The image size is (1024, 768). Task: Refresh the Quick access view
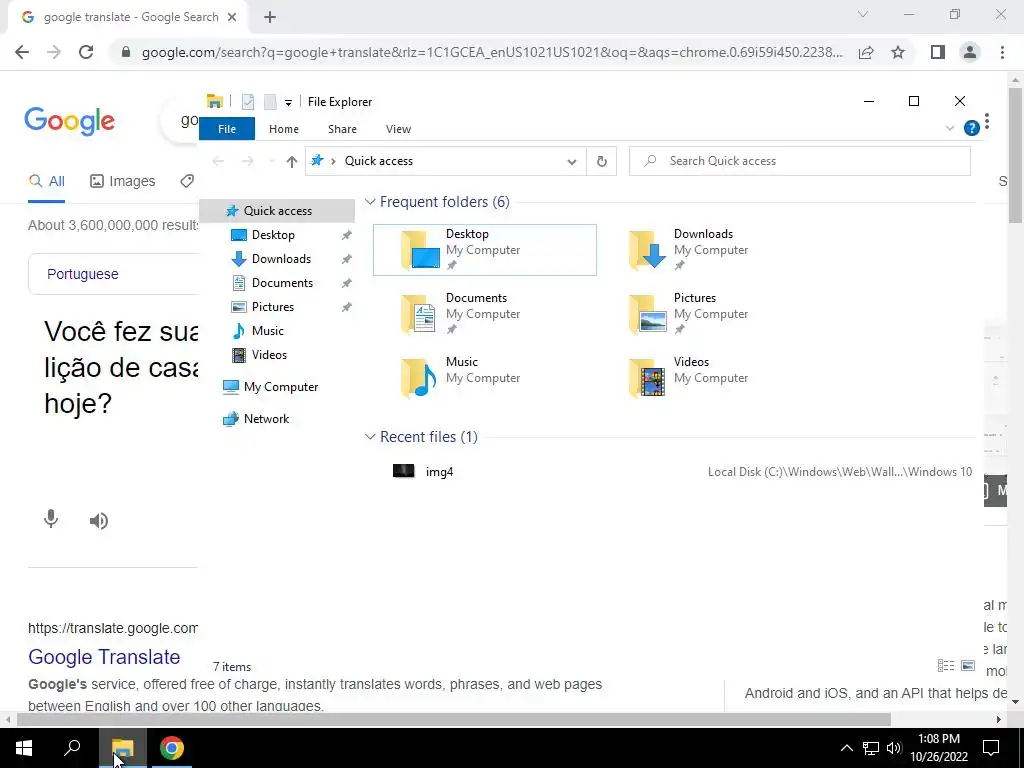click(601, 161)
